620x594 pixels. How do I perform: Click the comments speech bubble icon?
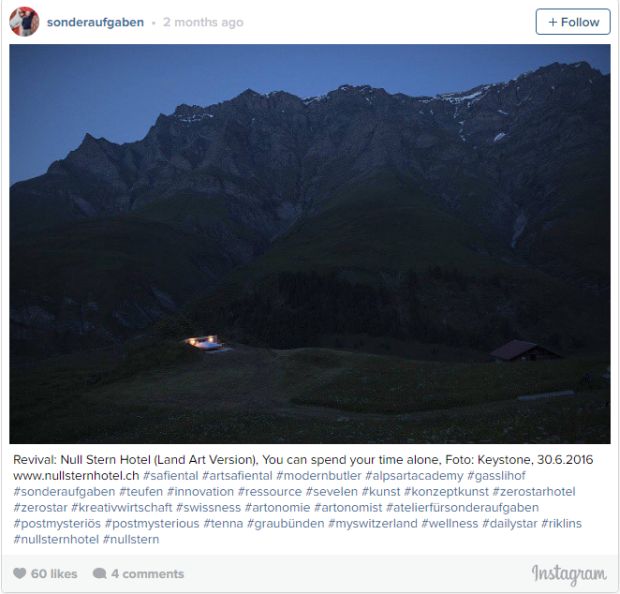(100, 573)
